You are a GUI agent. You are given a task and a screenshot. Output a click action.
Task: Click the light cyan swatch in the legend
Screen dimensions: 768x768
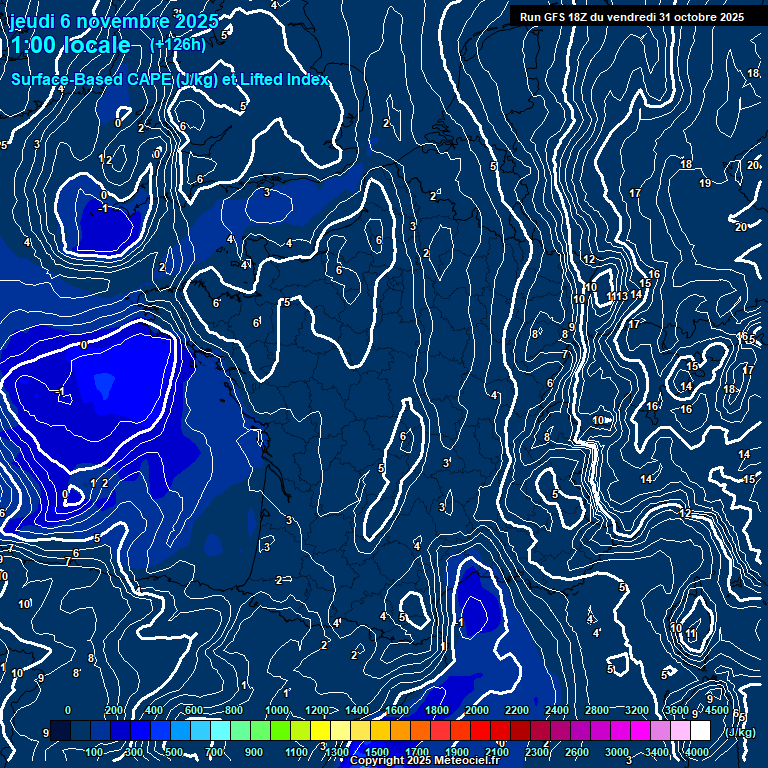220,730
